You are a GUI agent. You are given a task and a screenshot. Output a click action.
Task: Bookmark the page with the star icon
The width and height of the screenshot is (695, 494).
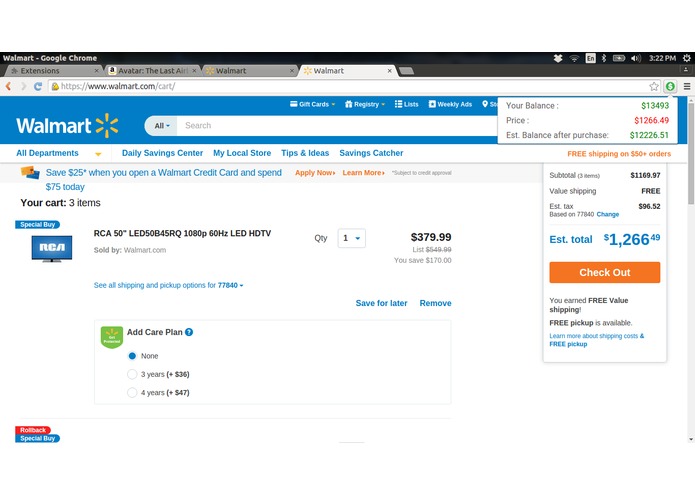(x=654, y=86)
